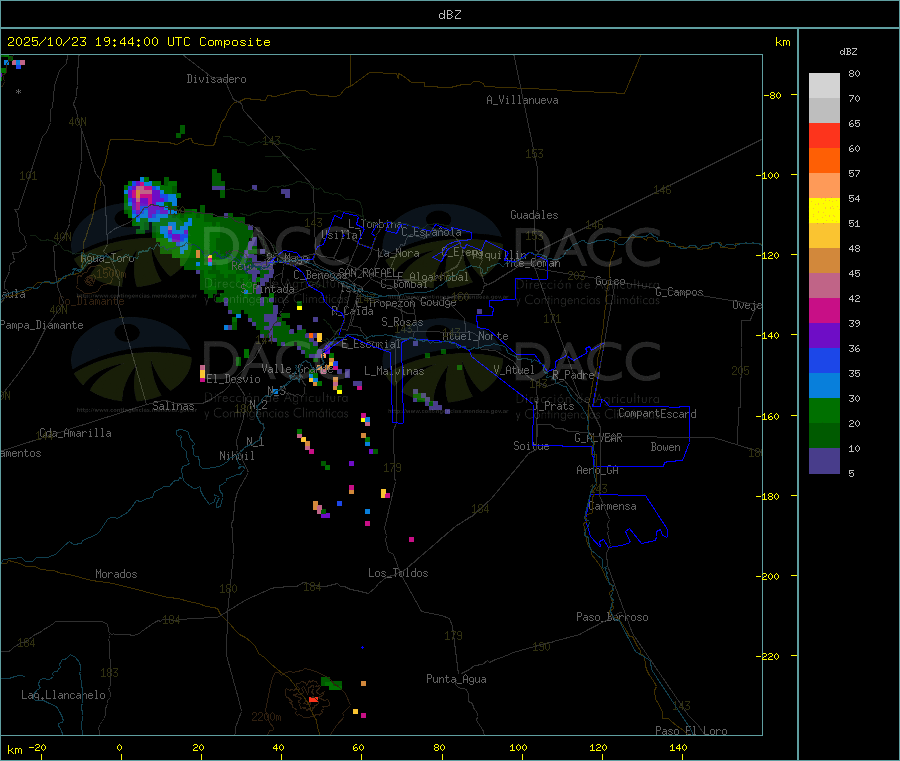Click the 'El_Desvio' label
Screen dimensions: 900x761
(234, 379)
